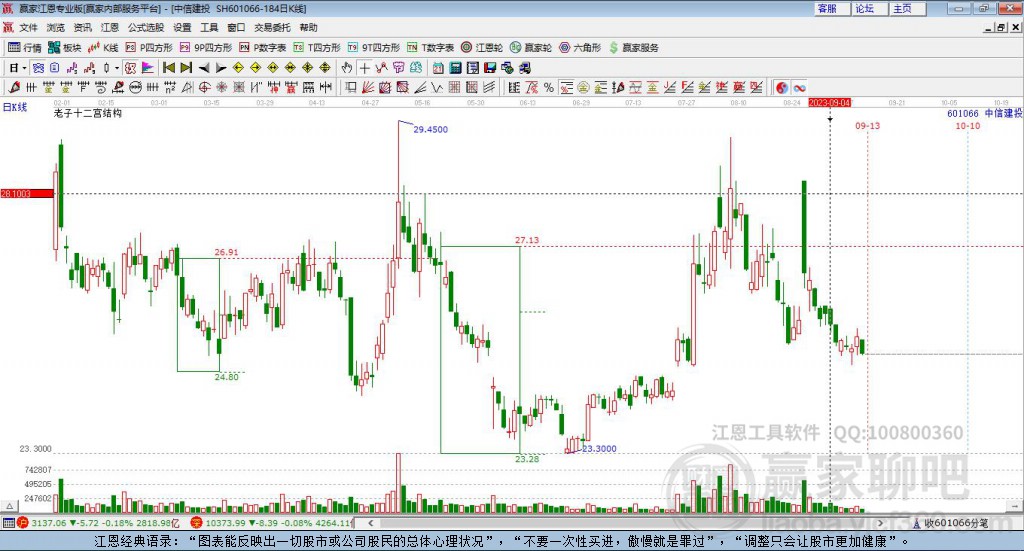Click the 10-10 blue date label
This screenshot has height=551, width=1024.
point(968,126)
